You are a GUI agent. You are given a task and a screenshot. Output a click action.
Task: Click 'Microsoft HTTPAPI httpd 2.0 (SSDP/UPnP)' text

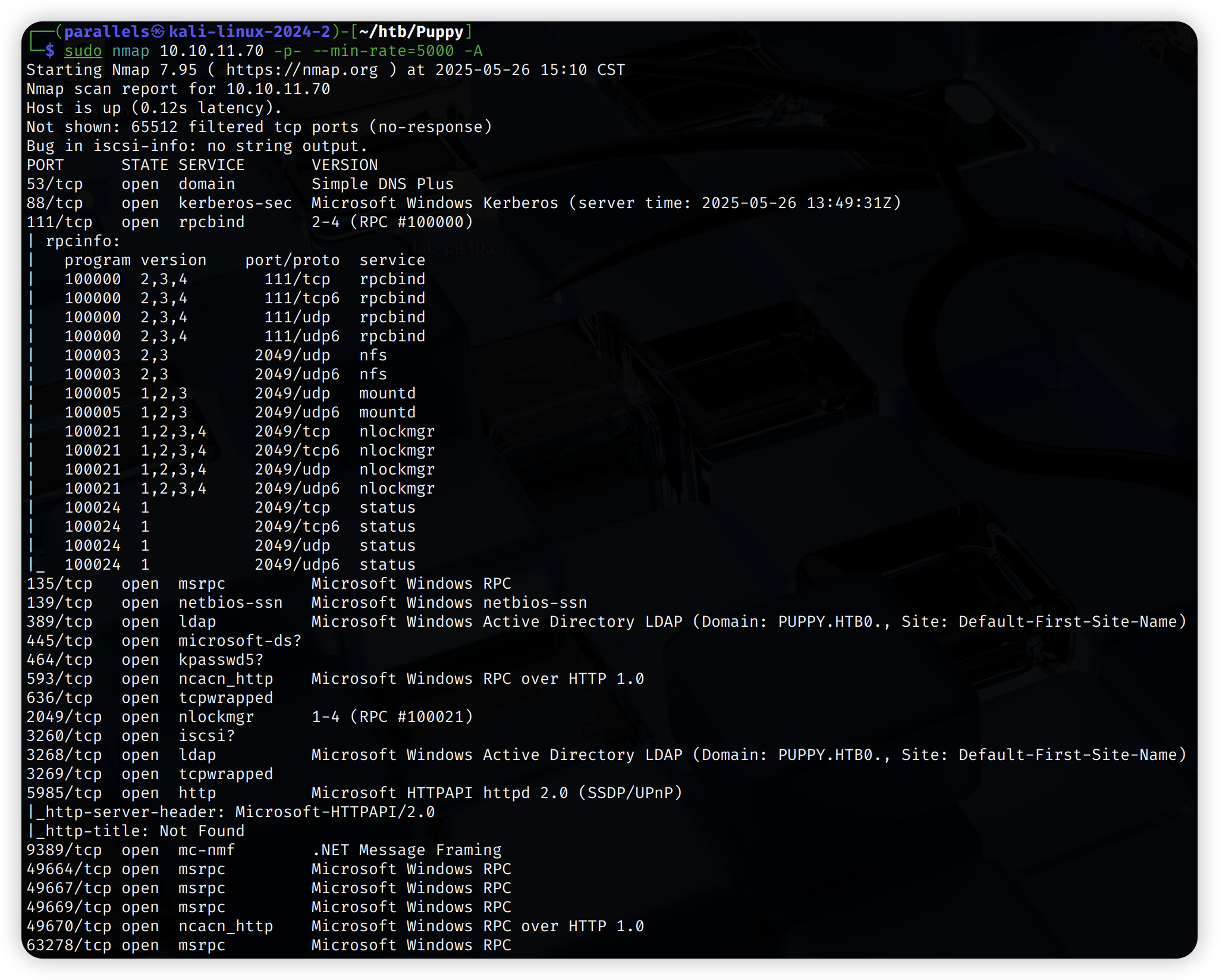pyautogui.click(x=497, y=793)
